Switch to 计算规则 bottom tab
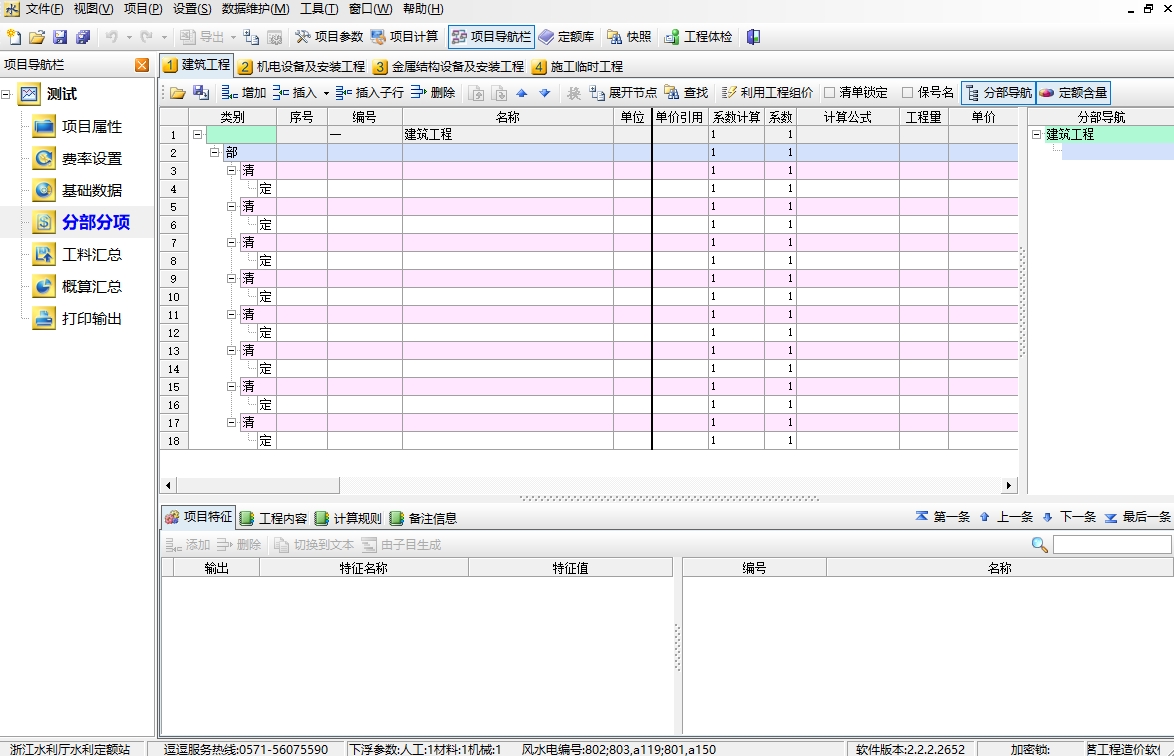 point(348,518)
